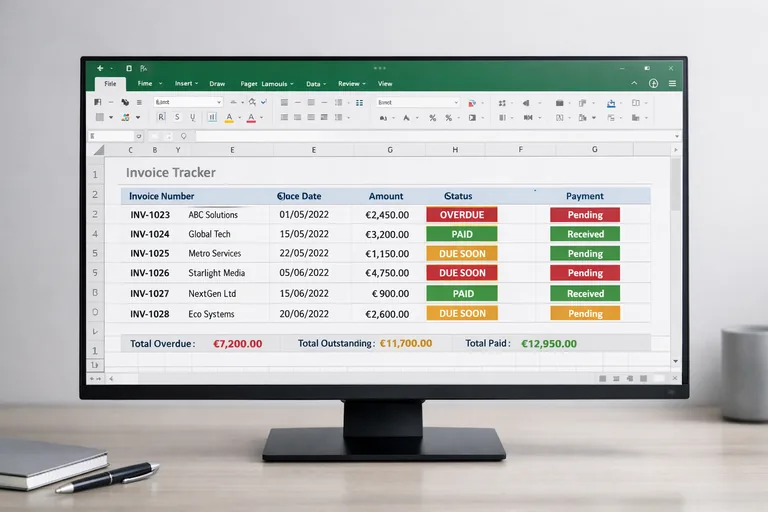
Task: Select the €4,750.00 amount cell
Action: (x=387, y=273)
